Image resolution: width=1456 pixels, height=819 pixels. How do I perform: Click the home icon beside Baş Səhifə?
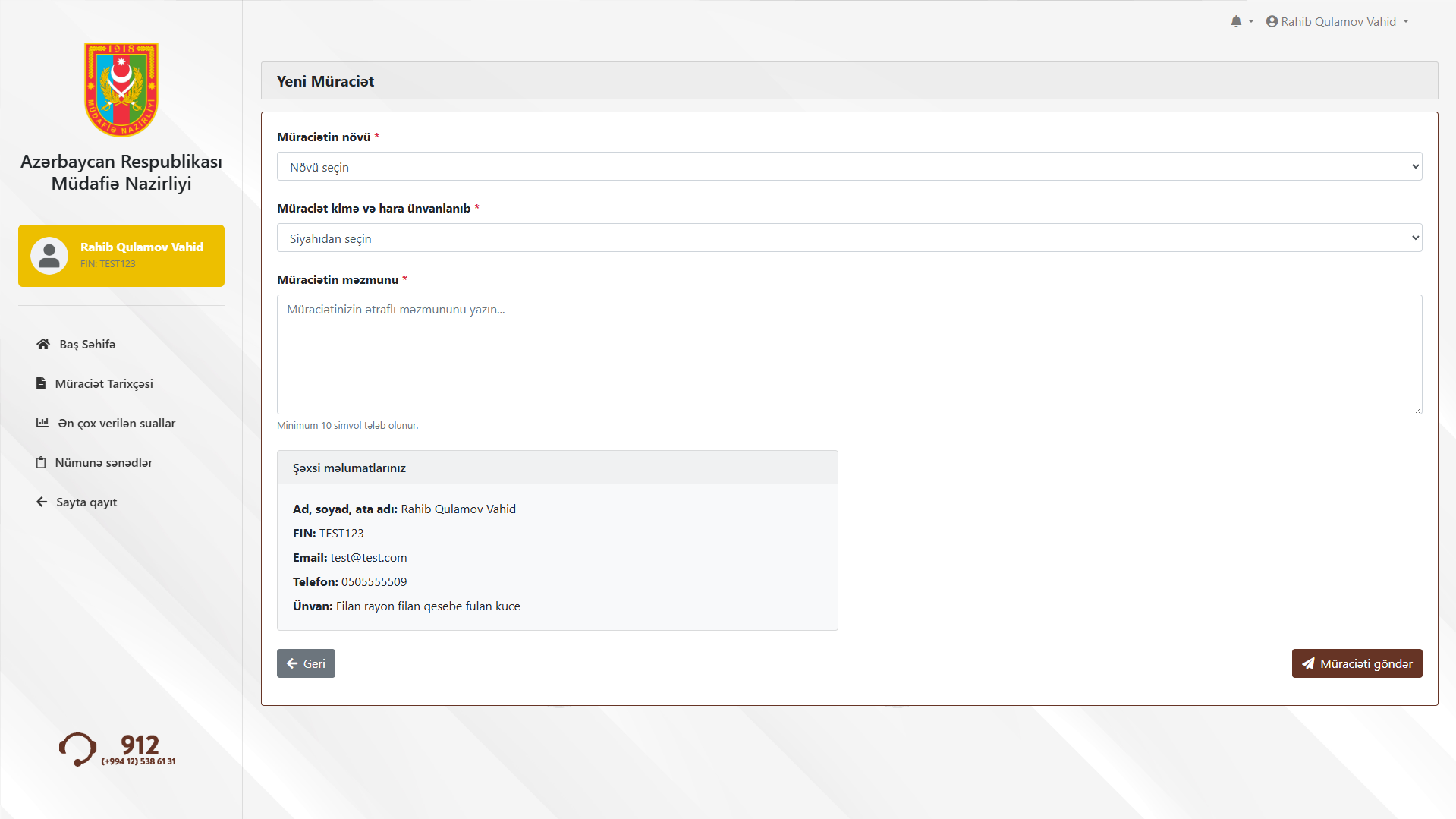[x=43, y=344]
